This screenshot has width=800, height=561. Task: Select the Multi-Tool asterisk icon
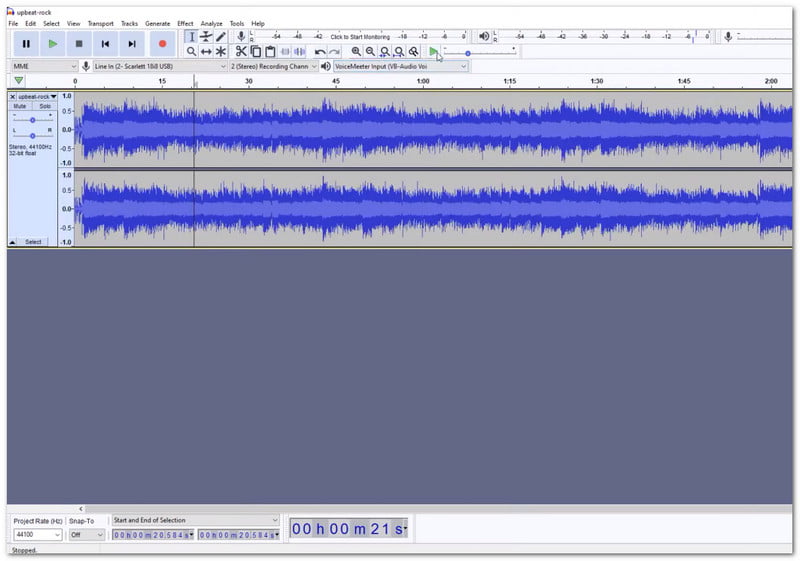[220, 52]
